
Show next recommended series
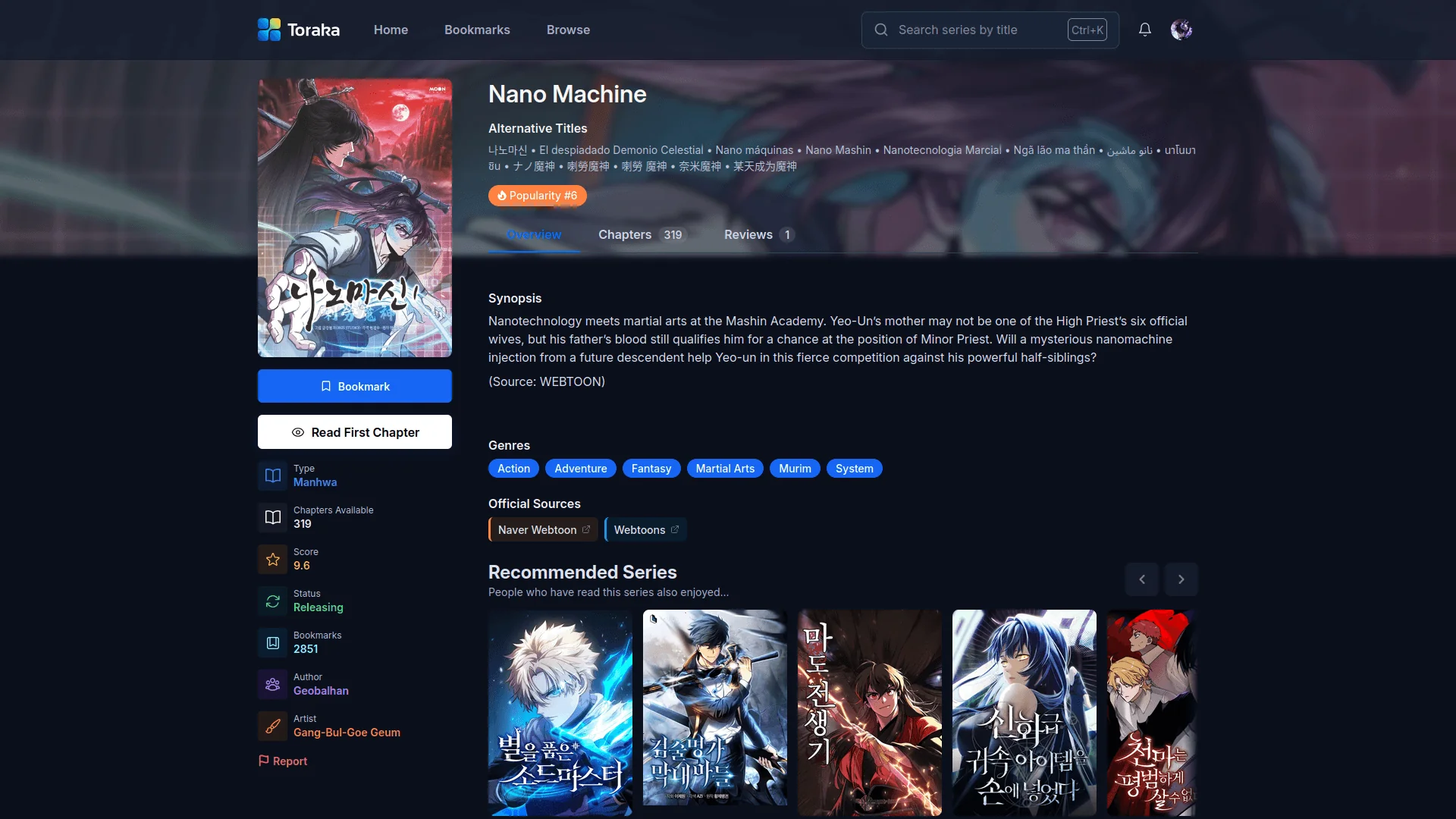click(x=1181, y=579)
